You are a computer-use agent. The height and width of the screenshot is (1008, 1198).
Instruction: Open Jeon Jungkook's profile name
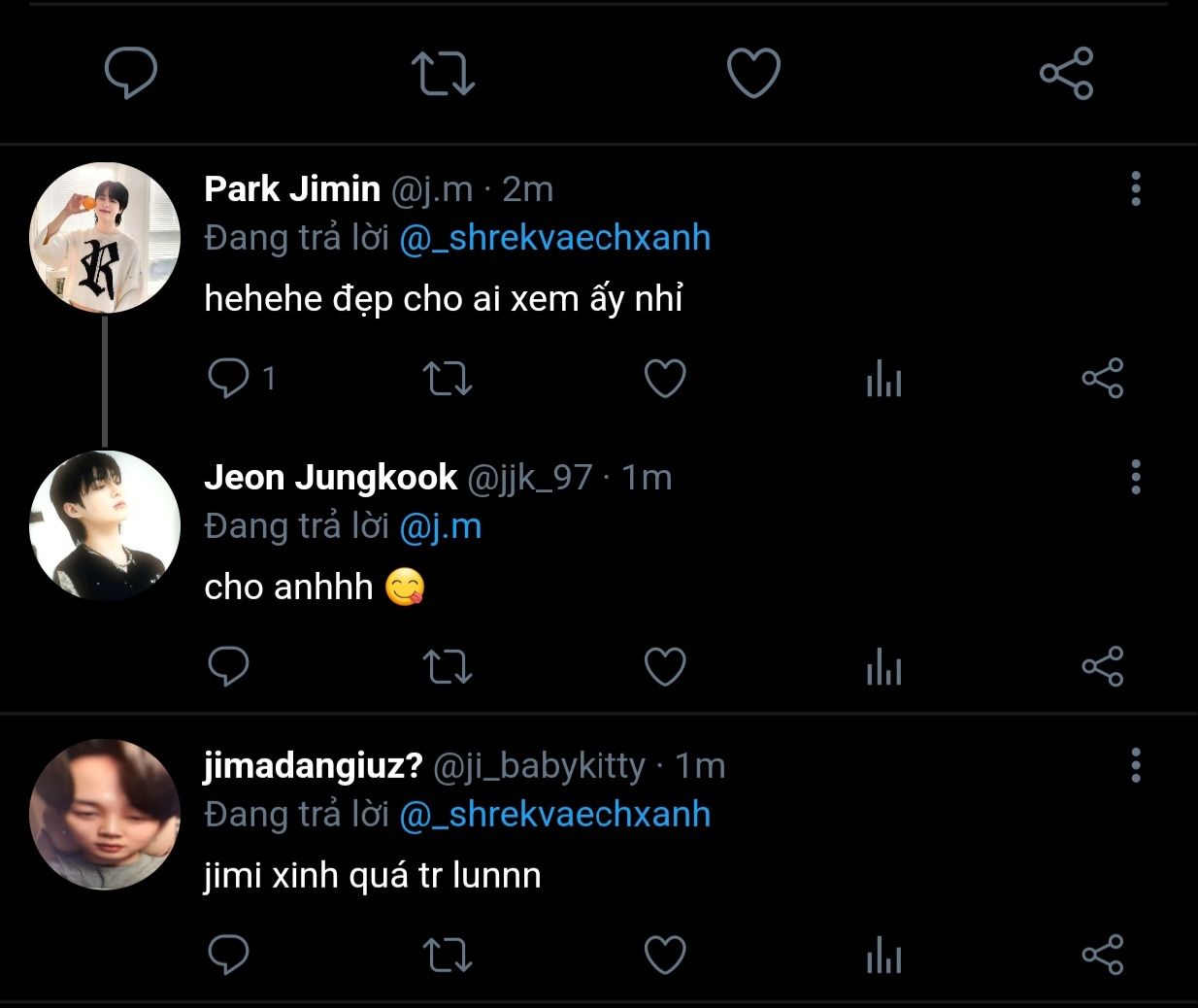[330, 477]
